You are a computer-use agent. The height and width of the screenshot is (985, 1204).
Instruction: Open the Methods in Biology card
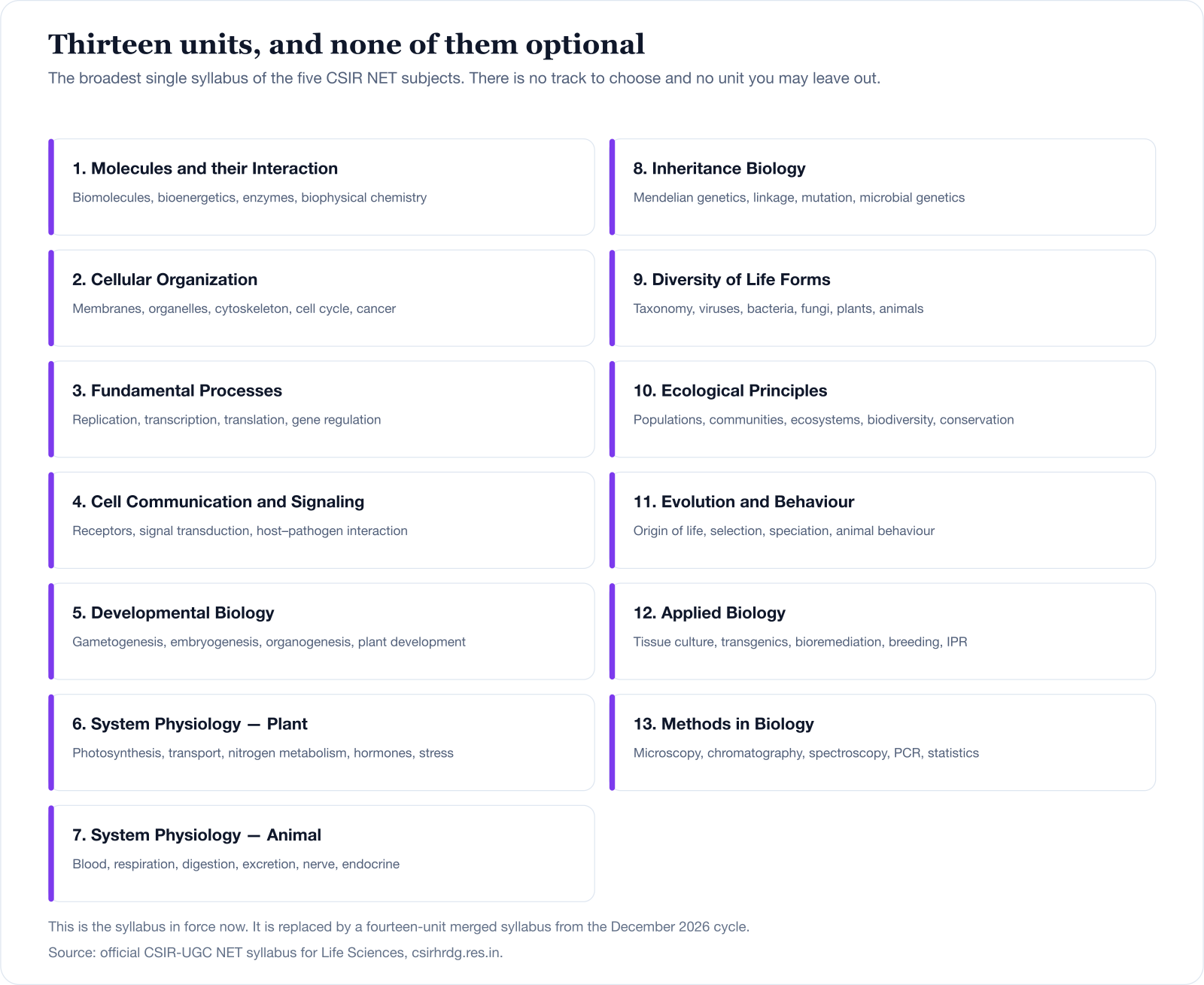coord(882,742)
